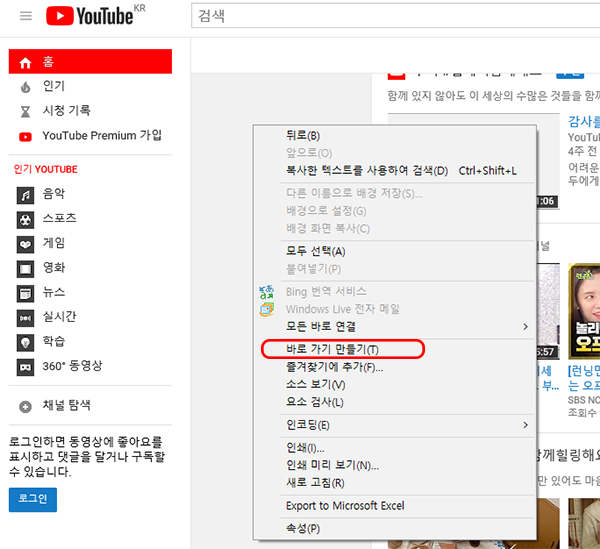
Task: Click the live broadcast icon
Action: 25,318
